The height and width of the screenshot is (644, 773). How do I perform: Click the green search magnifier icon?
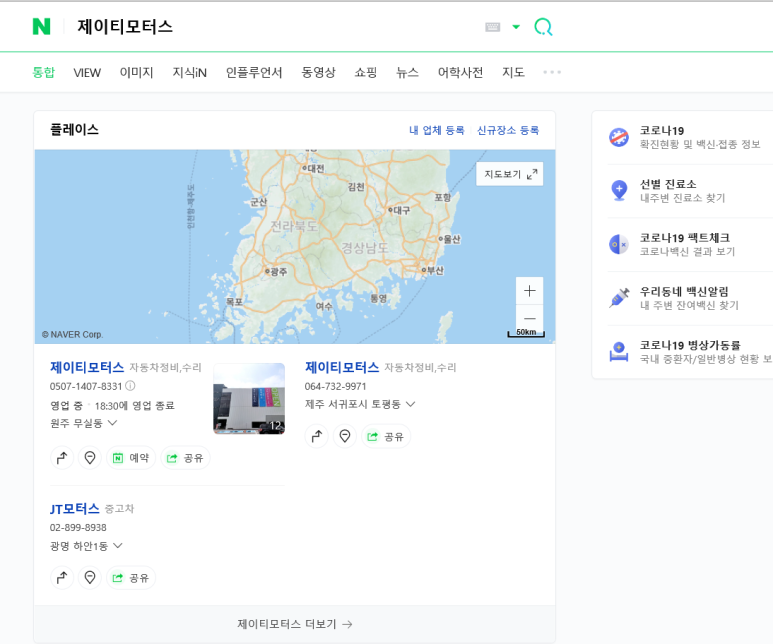click(543, 27)
